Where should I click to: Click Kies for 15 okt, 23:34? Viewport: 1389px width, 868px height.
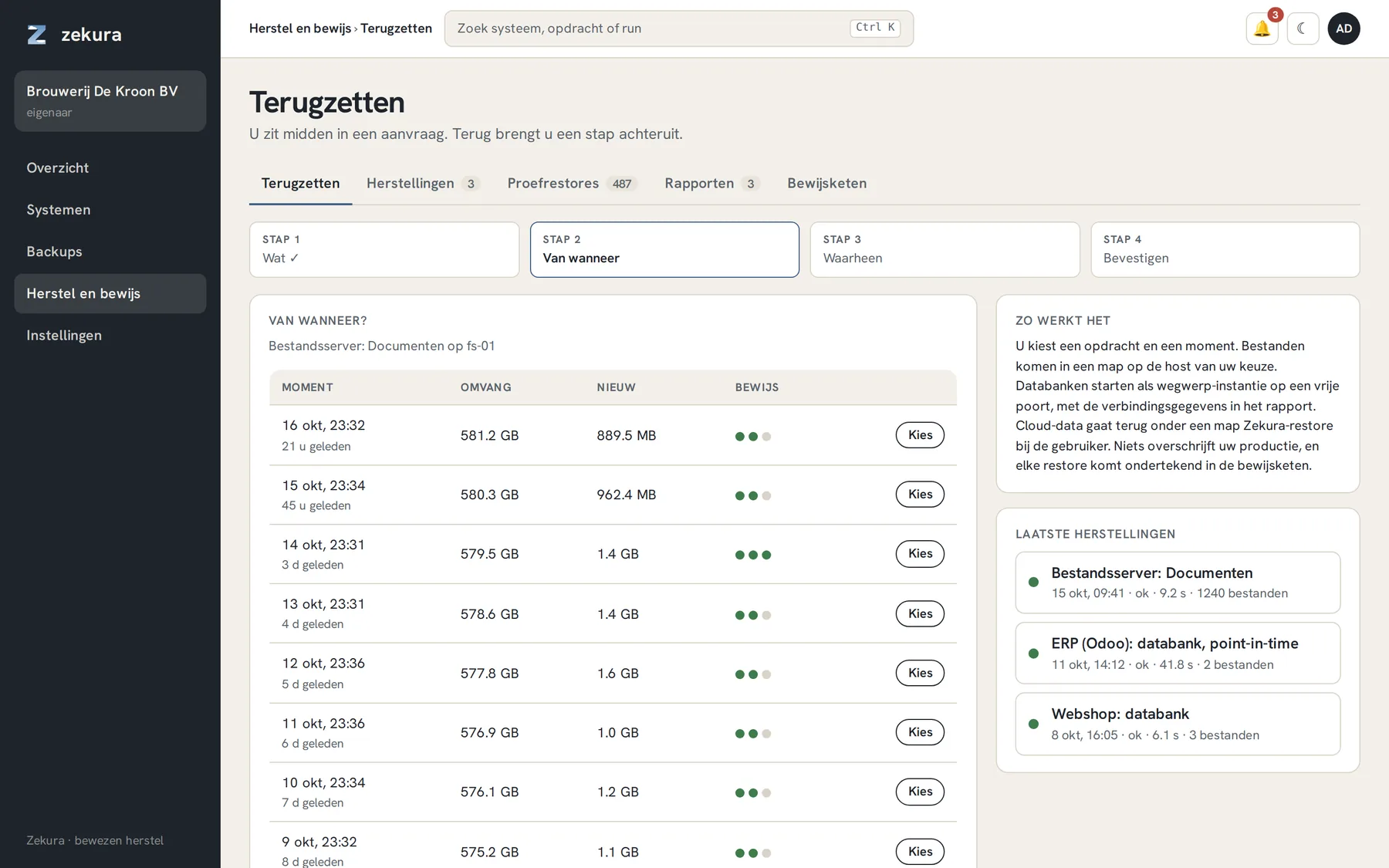point(920,495)
